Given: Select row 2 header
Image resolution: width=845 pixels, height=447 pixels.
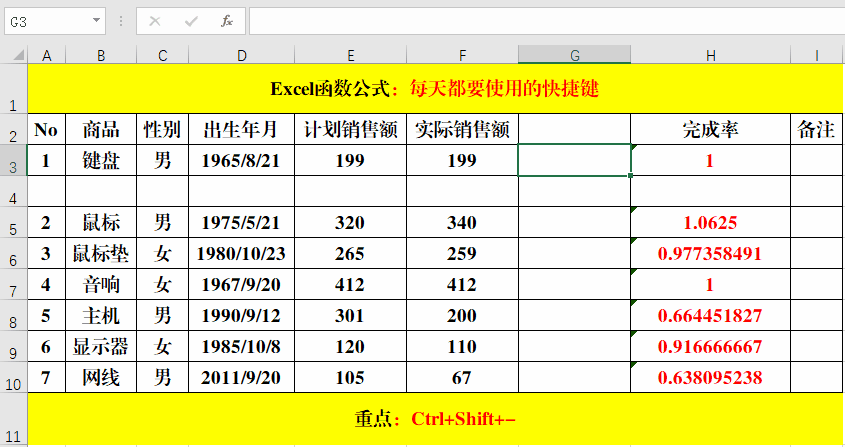Looking at the screenshot, I should click(x=13, y=129).
